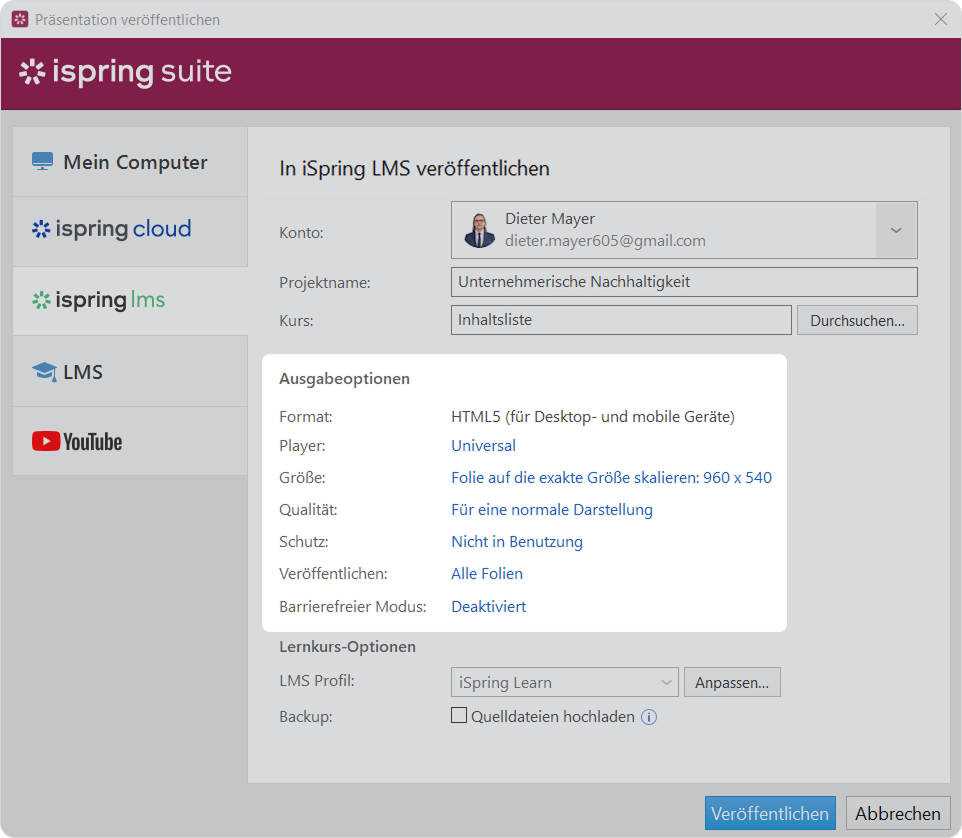Click the Projektname text field
The width and height of the screenshot is (962, 838).
684,282
